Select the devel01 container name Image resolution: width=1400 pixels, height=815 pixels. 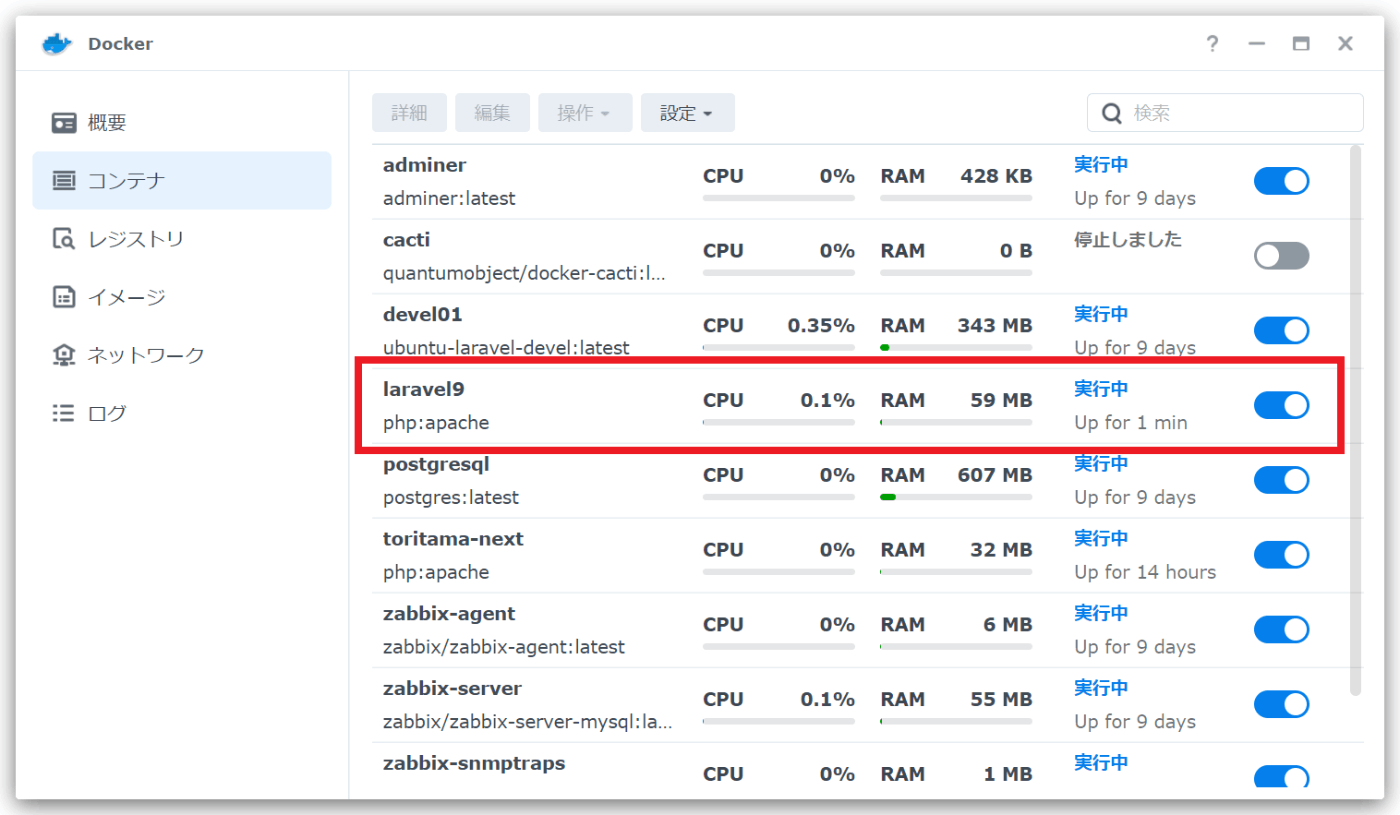(x=423, y=314)
